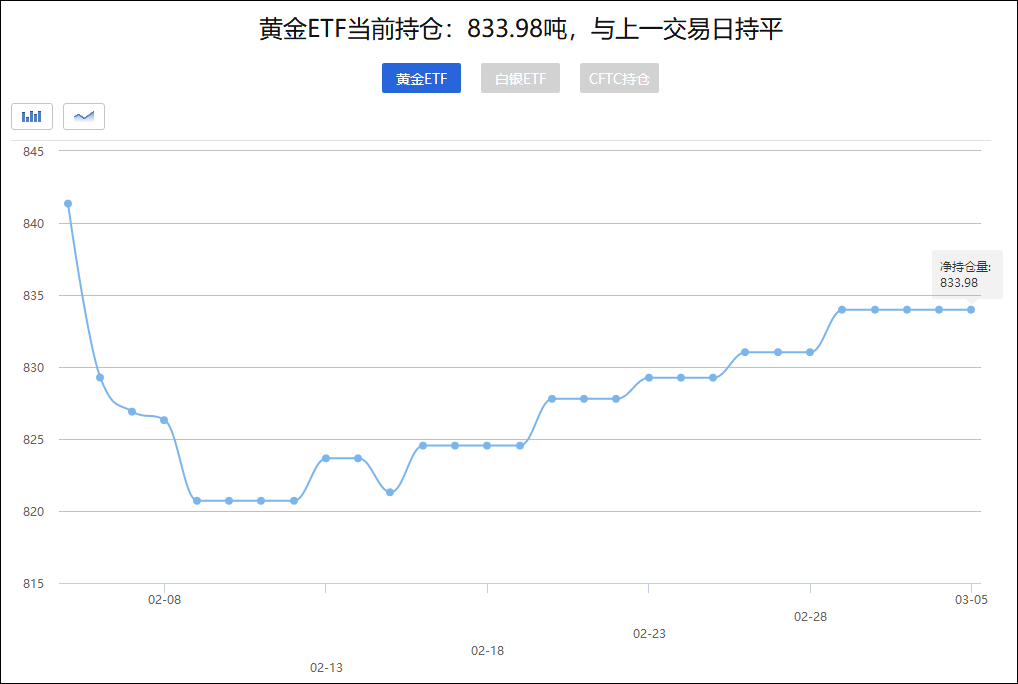Select the 白银ETF tab
Image resolution: width=1018 pixels, height=684 pixels.
tap(520, 78)
